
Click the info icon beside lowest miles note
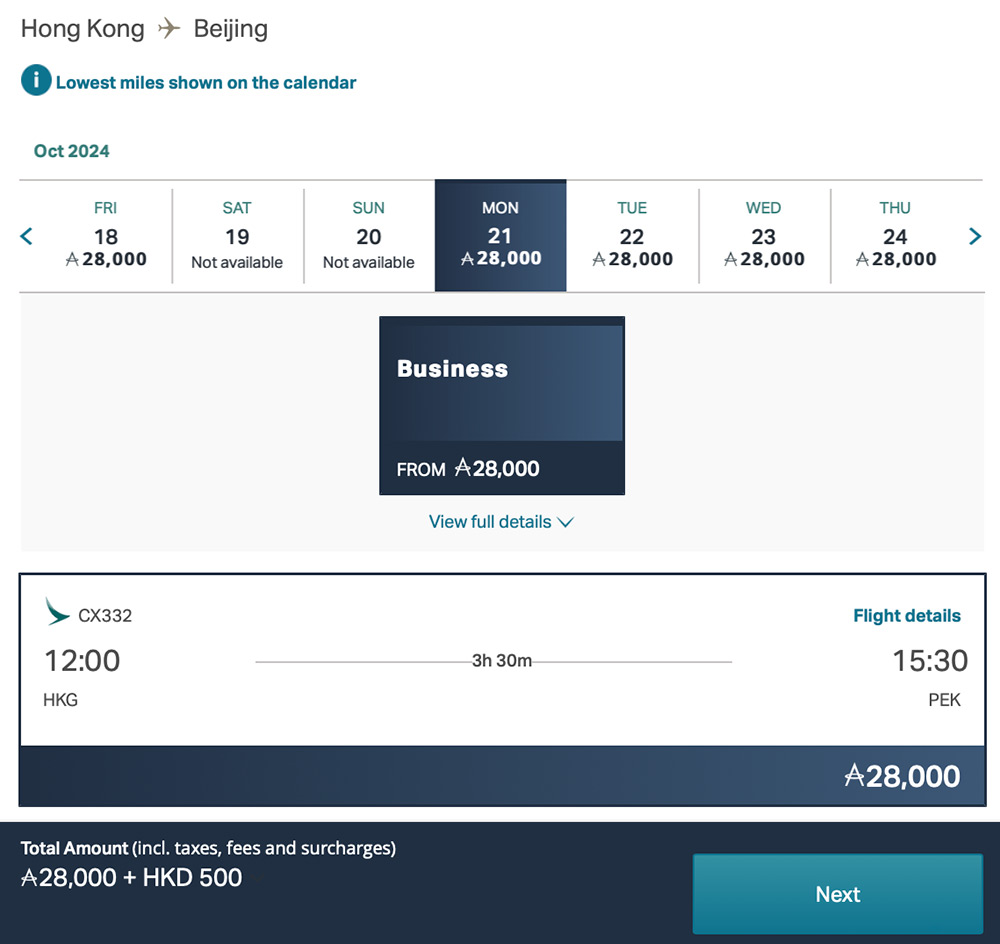(x=35, y=81)
